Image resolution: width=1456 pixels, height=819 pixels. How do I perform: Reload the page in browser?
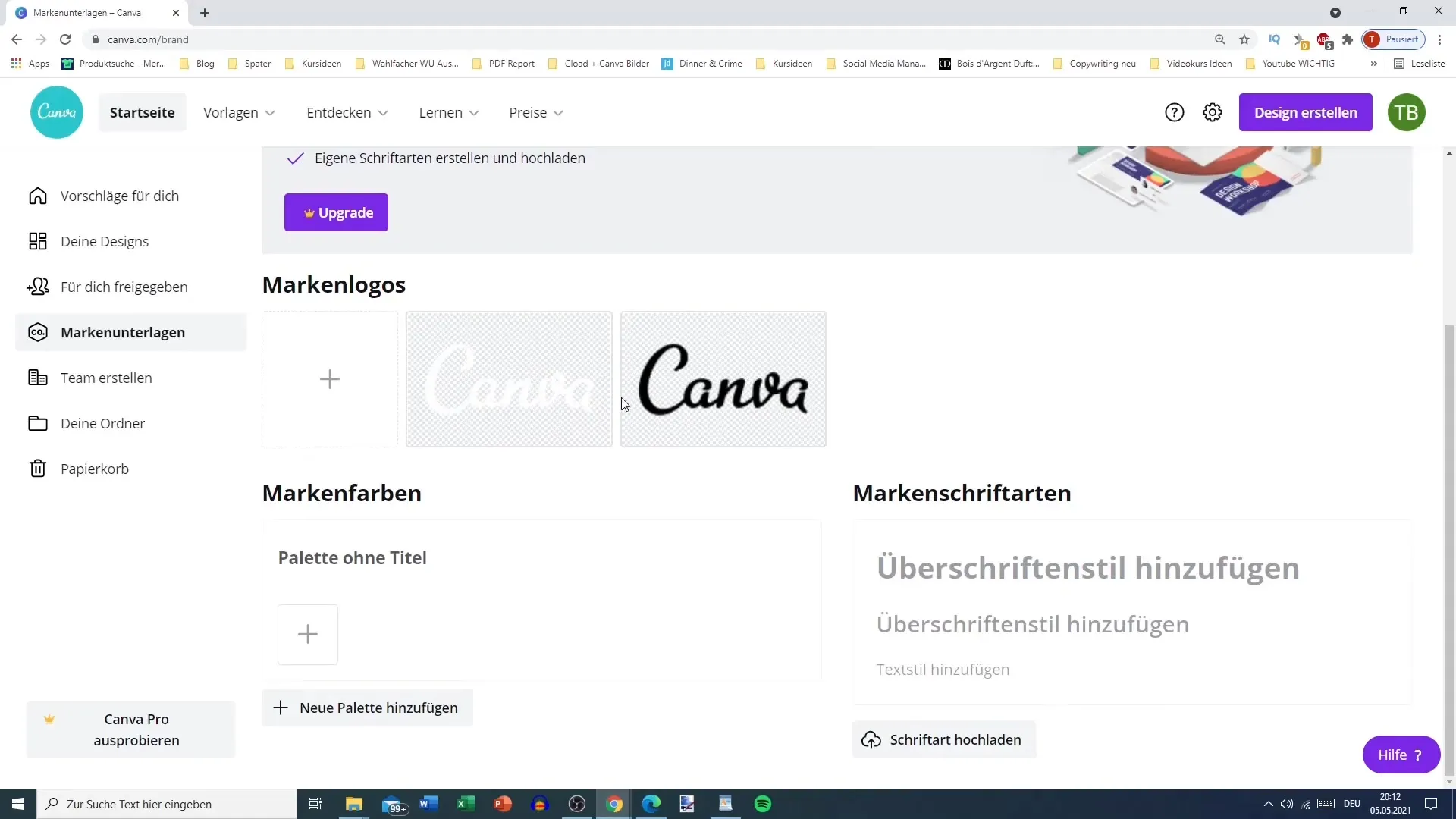[65, 39]
